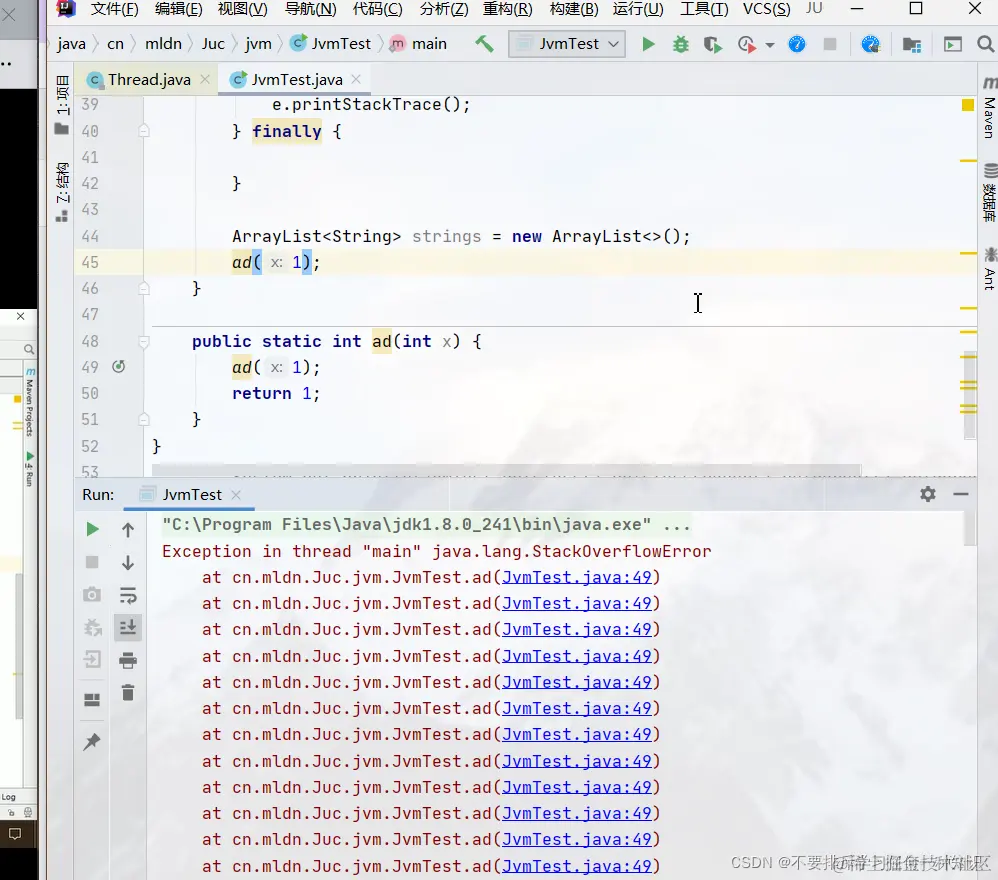998x880 pixels.
Task: Expand the profiler dropdown arrow
Action: (770, 45)
